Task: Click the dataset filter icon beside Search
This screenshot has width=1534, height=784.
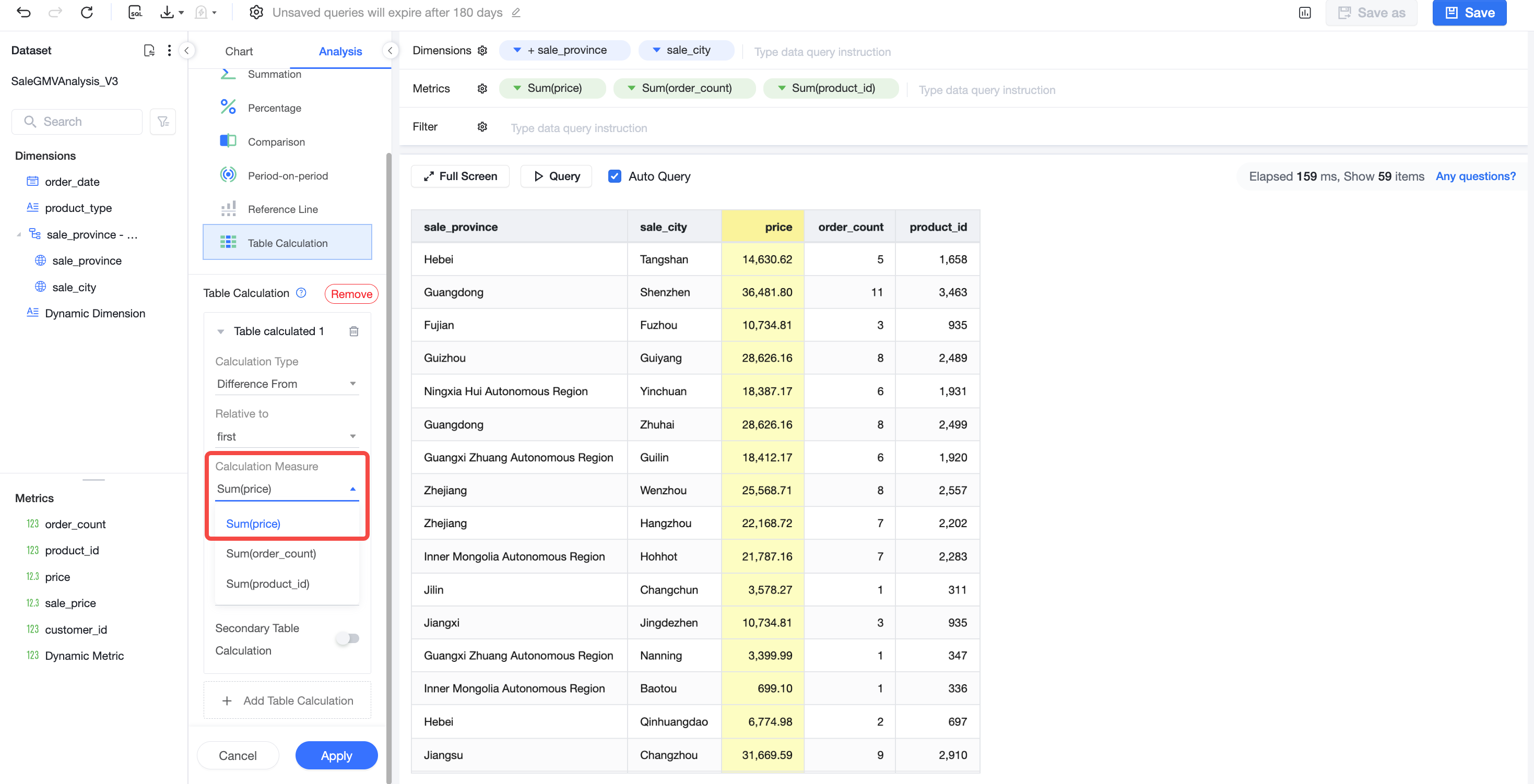Action: point(163,122)
